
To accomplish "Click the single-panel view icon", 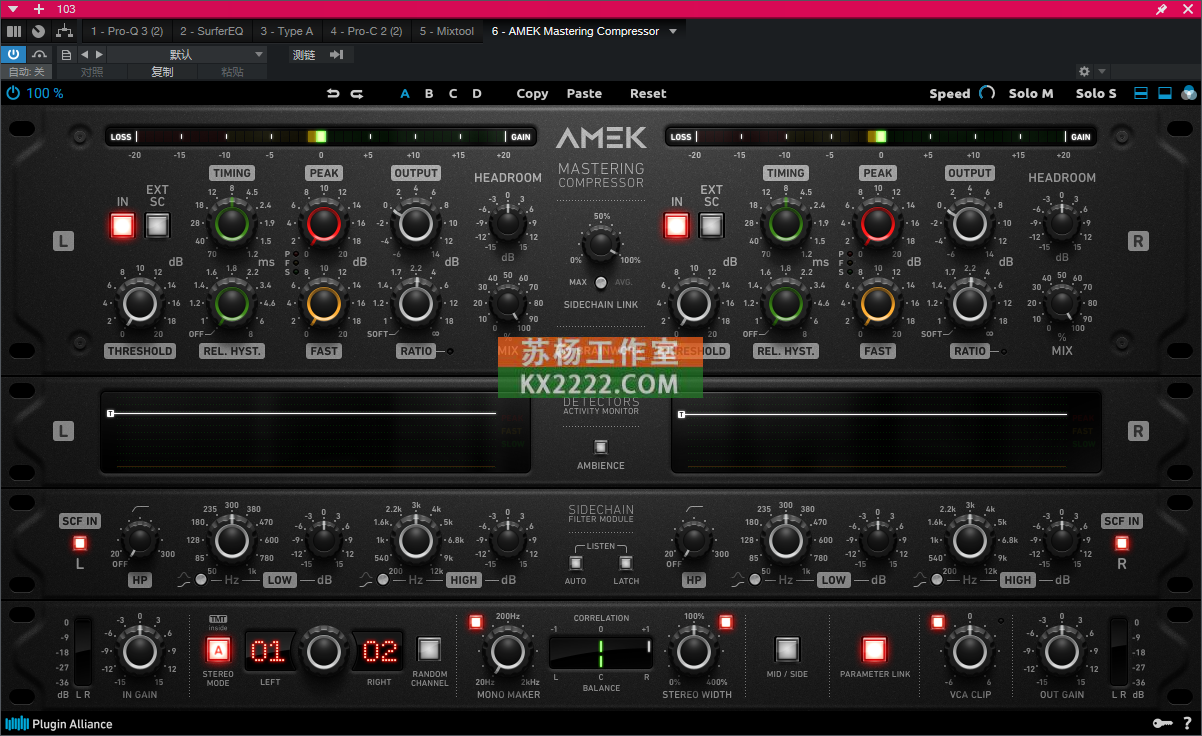I will click(x=1164, y=93).
